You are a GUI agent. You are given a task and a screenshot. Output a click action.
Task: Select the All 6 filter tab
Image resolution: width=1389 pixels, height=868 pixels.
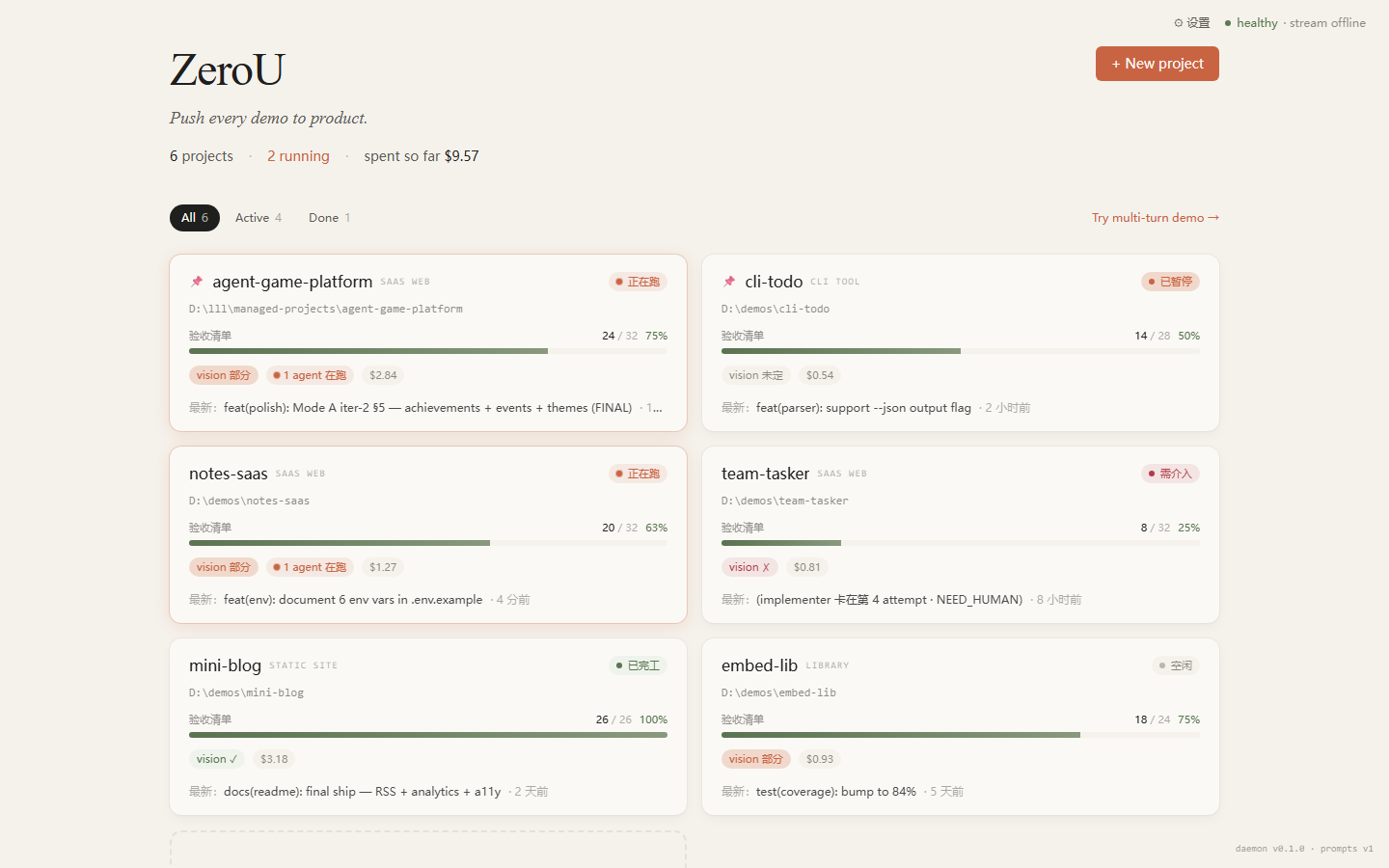pyautogui.click(x=195, y=218)
